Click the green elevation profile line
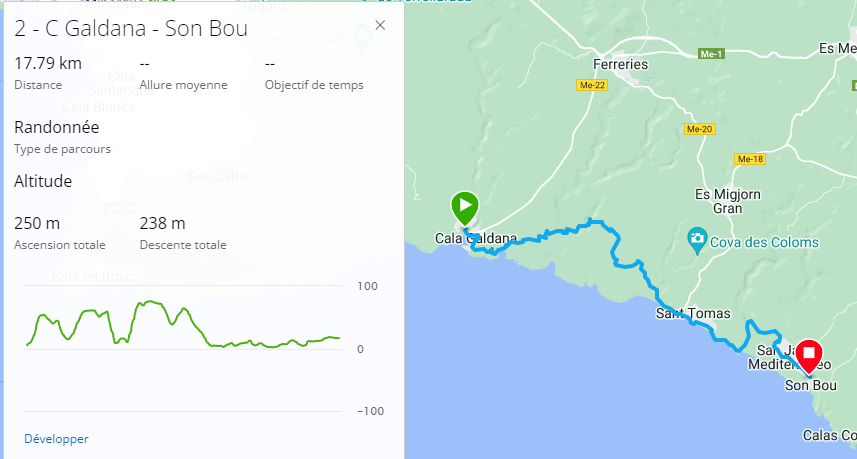Screen dimensions: 857x459 pyautogui.click(x=150, y=302)
